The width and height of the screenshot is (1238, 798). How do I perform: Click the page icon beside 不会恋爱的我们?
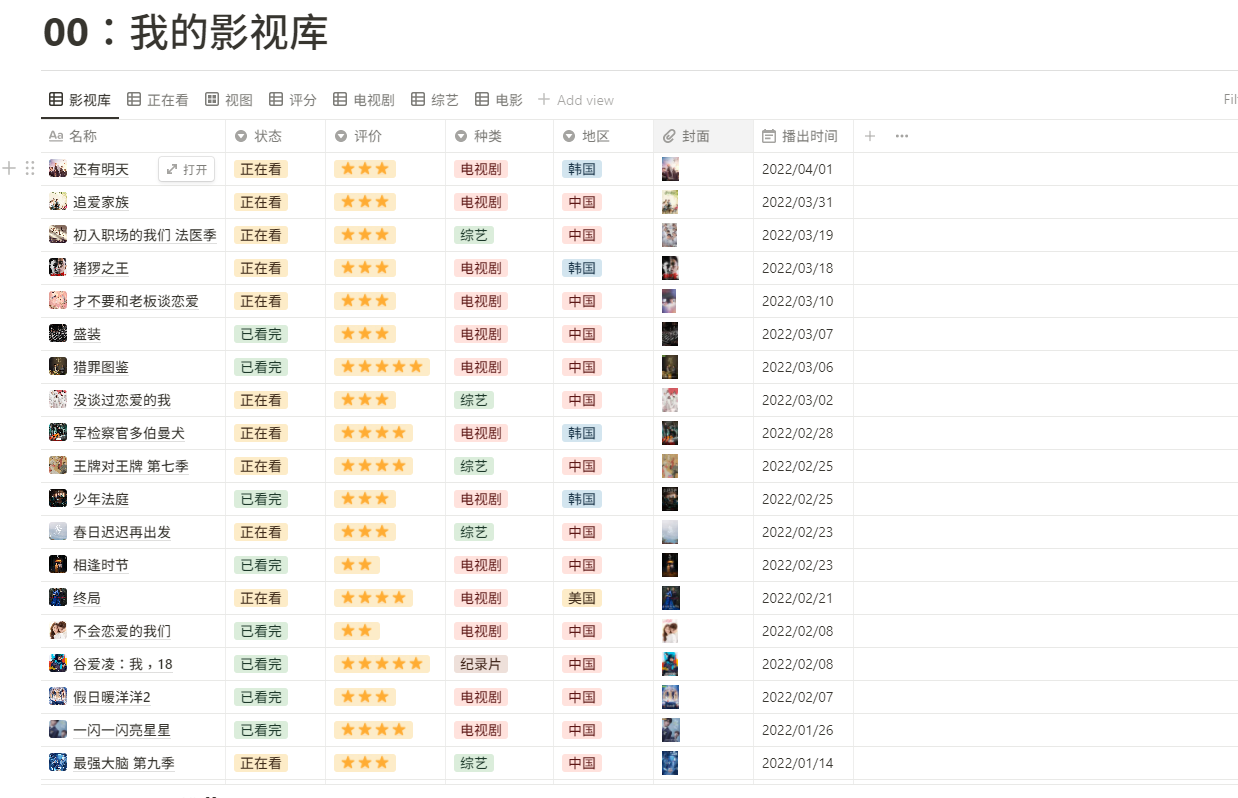(x=58, y=631)
